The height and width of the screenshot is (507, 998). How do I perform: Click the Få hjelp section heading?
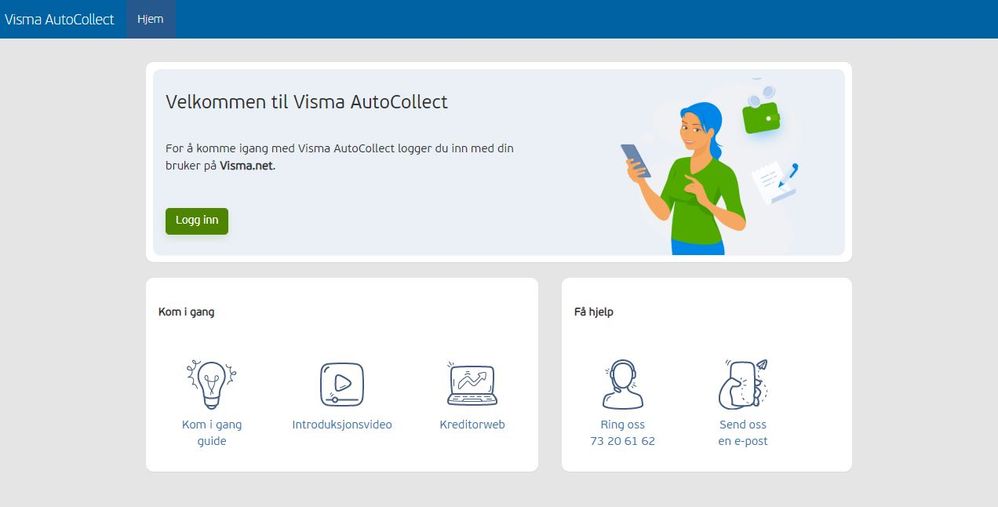point(594,312)
